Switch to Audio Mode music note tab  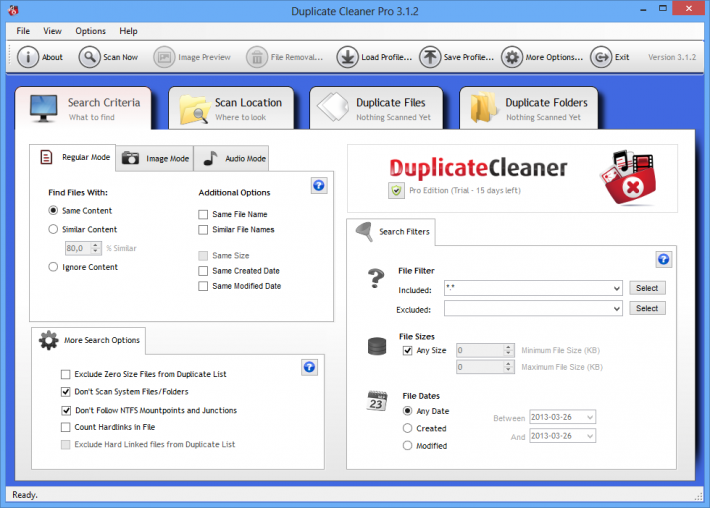click(x=231, y=158)
